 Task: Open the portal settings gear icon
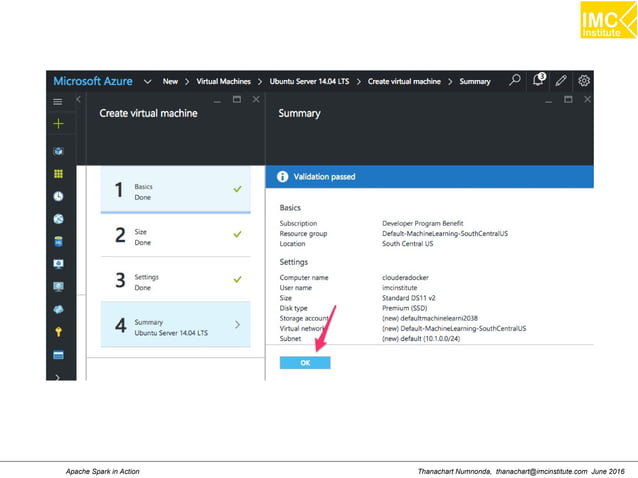[584, 80]
